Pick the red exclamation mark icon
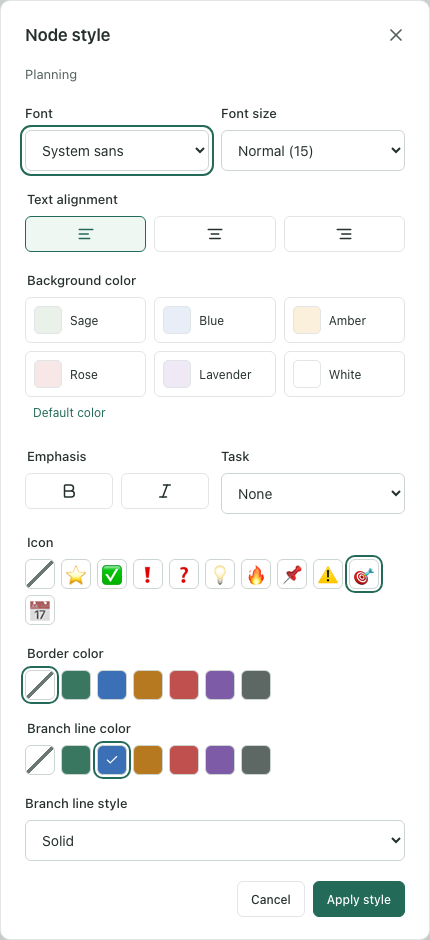430x940 pixels. pyautogui.click(x=148, y=574)
